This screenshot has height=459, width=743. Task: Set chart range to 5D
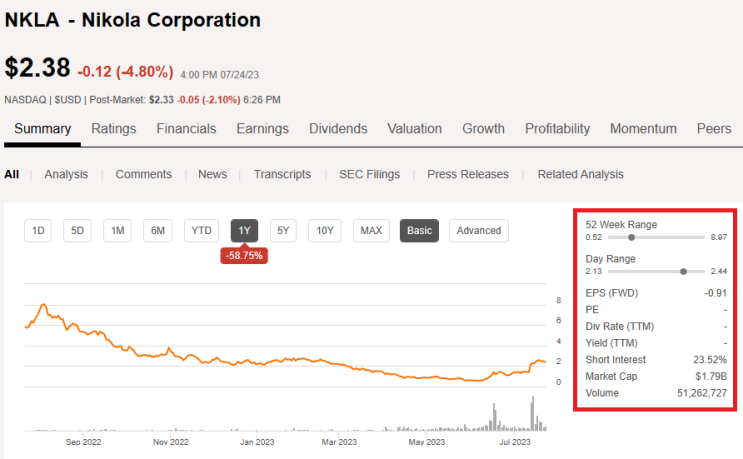(77, 231)
